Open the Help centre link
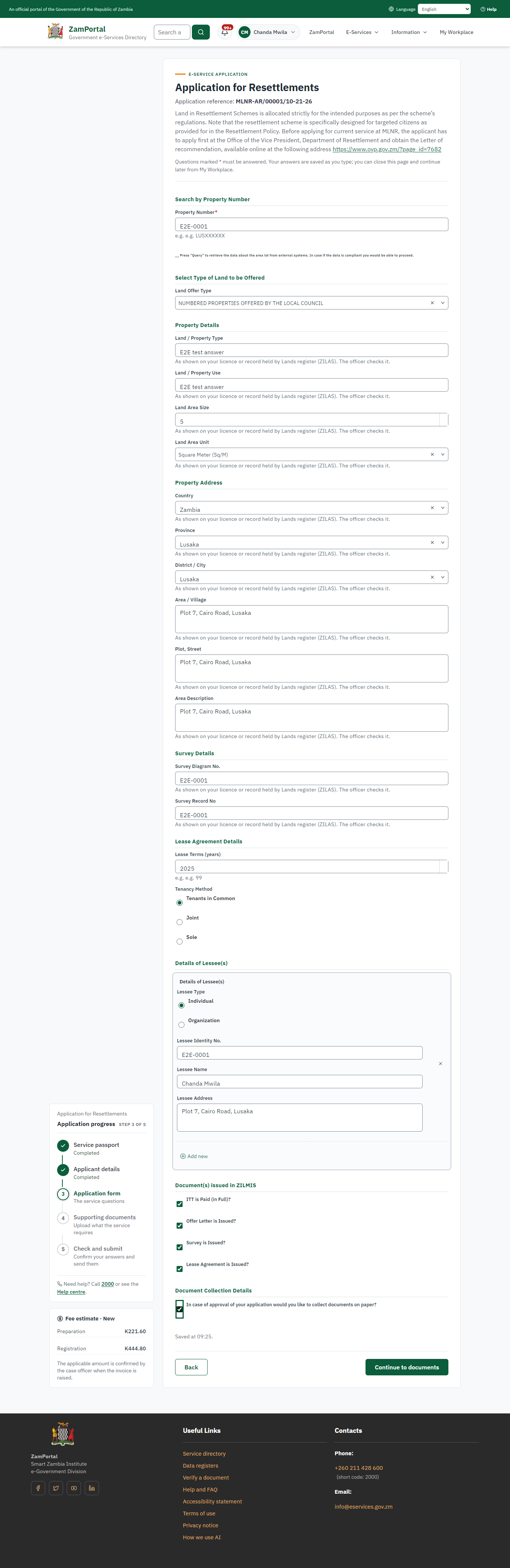Image resolution: width=510 pixels, height=1568 pixels. click(x=71, y=1292)
